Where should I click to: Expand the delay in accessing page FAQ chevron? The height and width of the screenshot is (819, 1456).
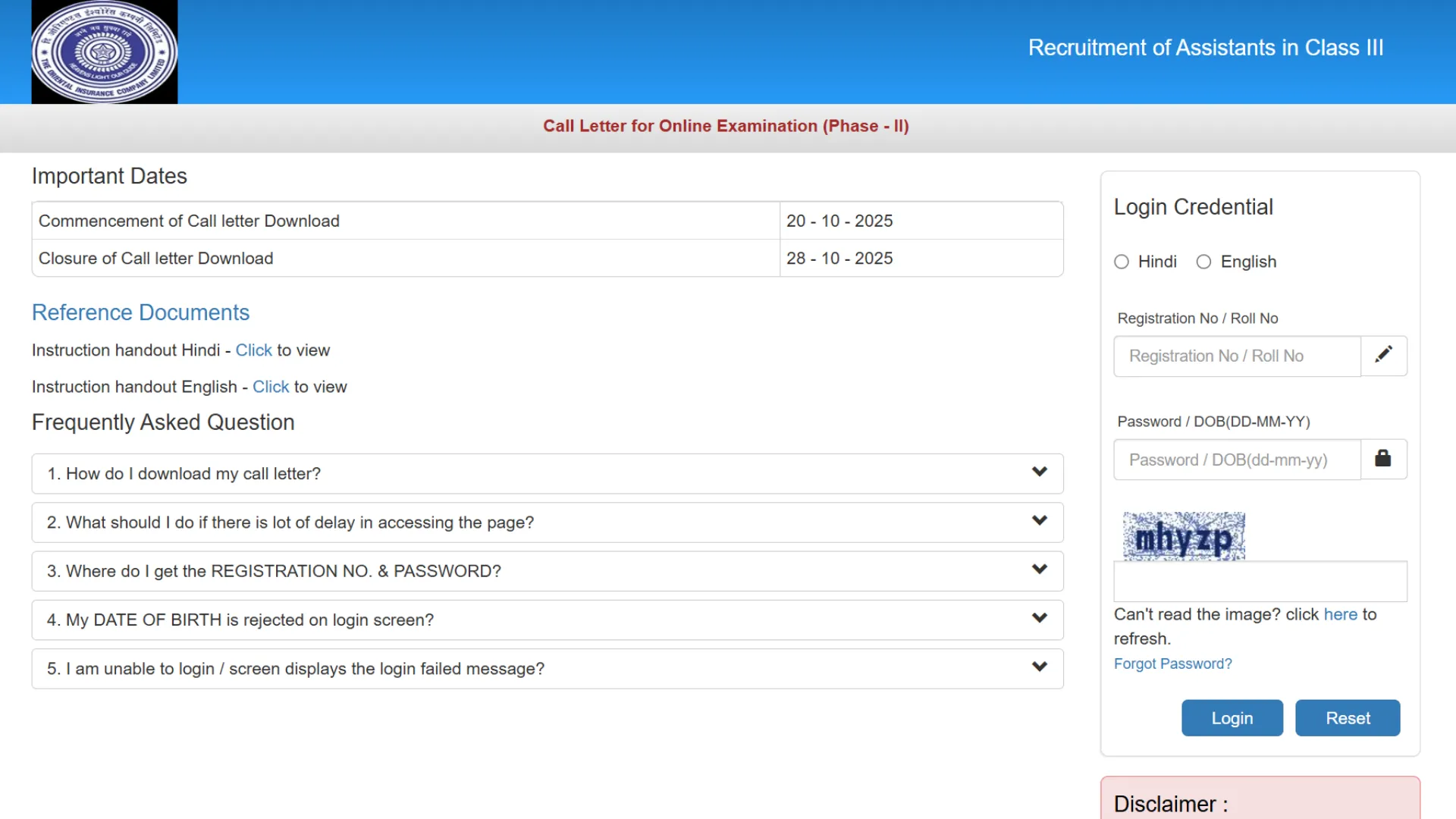tap(1039, 521)
